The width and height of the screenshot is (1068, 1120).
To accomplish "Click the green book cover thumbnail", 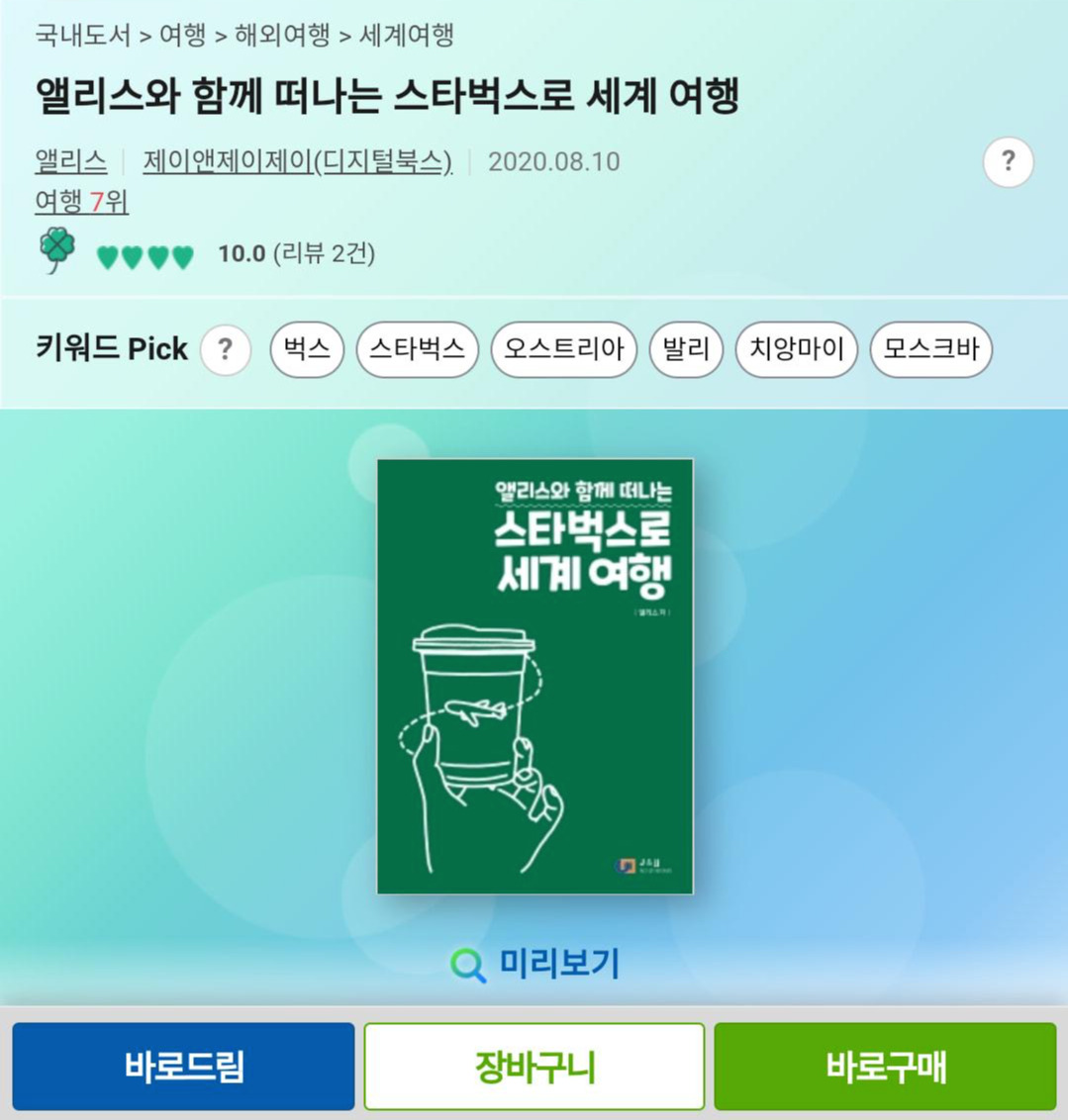I will [x=535, y=676].
